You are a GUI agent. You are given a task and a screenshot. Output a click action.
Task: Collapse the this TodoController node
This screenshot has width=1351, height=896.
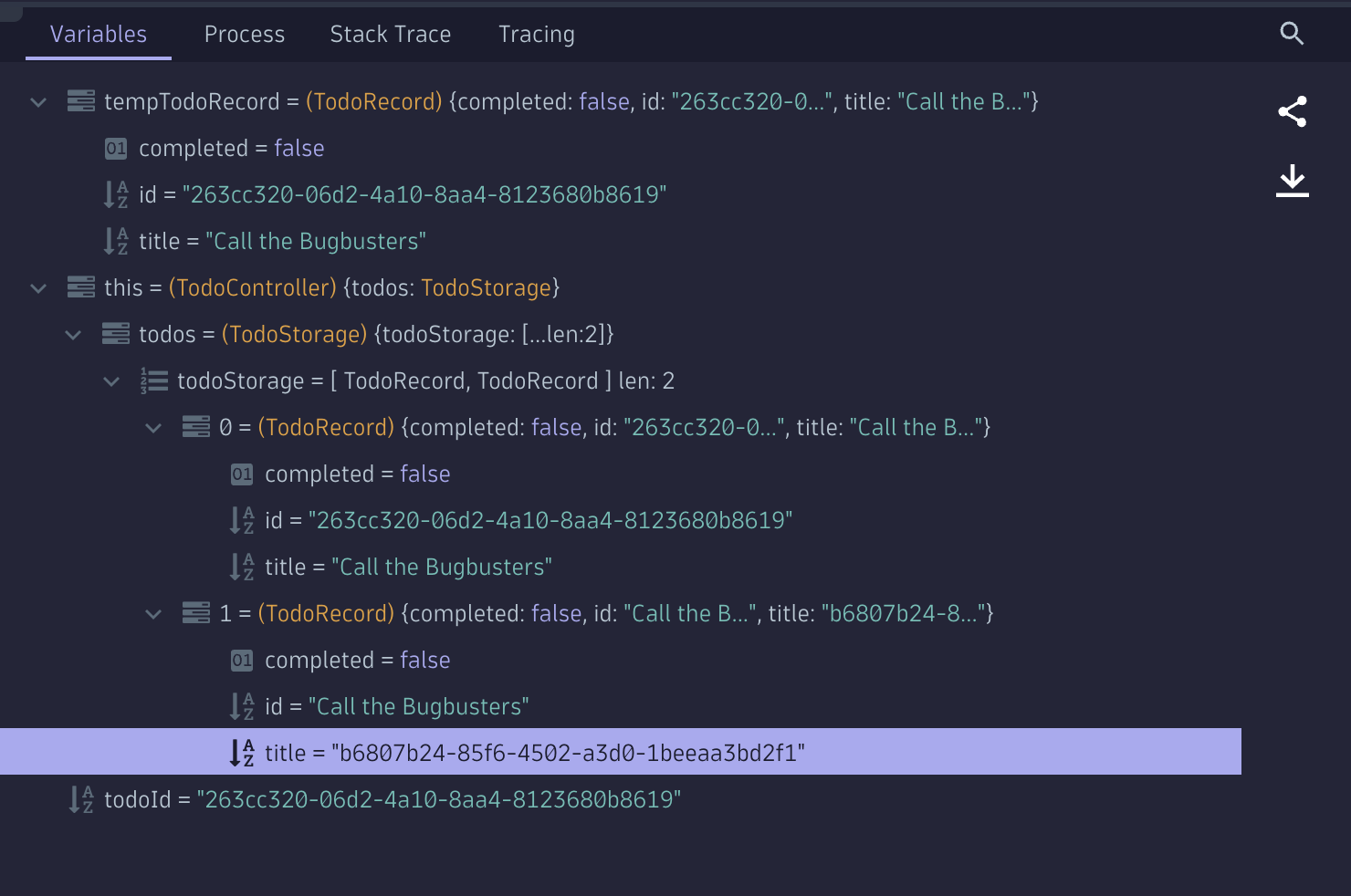point(38,288)
